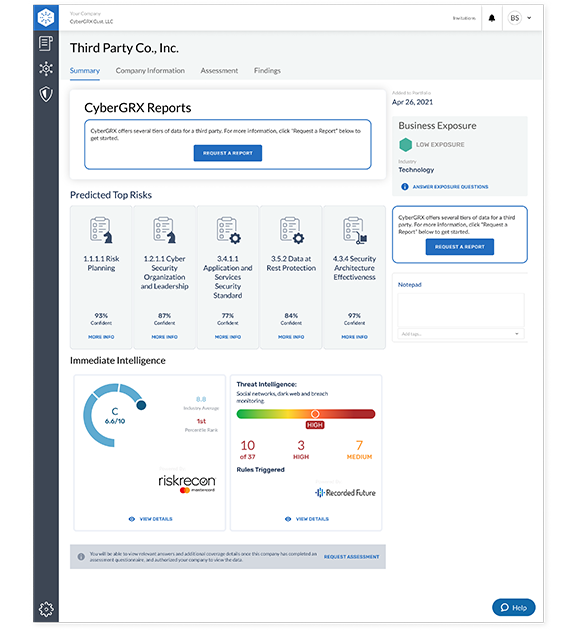
Task: Click the eye icon on Threat Intelligence card
Action: point(288,519)
